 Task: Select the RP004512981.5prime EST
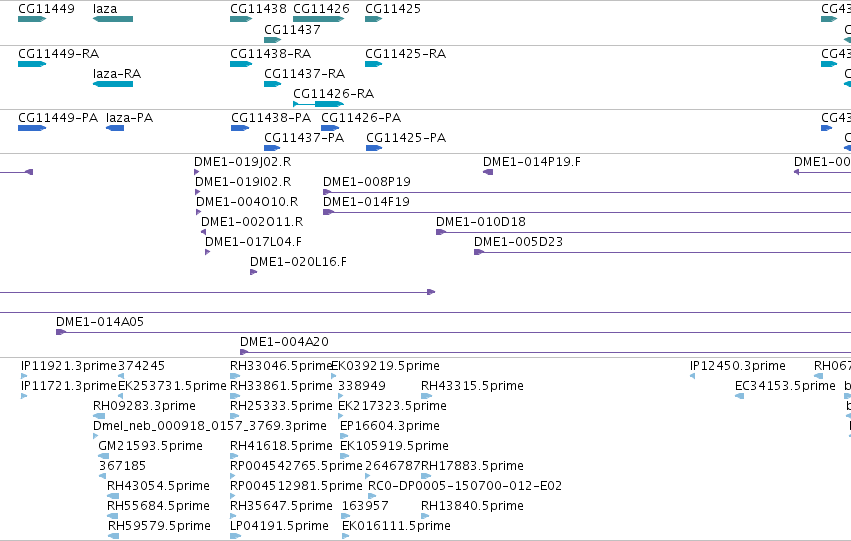(233, 497)
